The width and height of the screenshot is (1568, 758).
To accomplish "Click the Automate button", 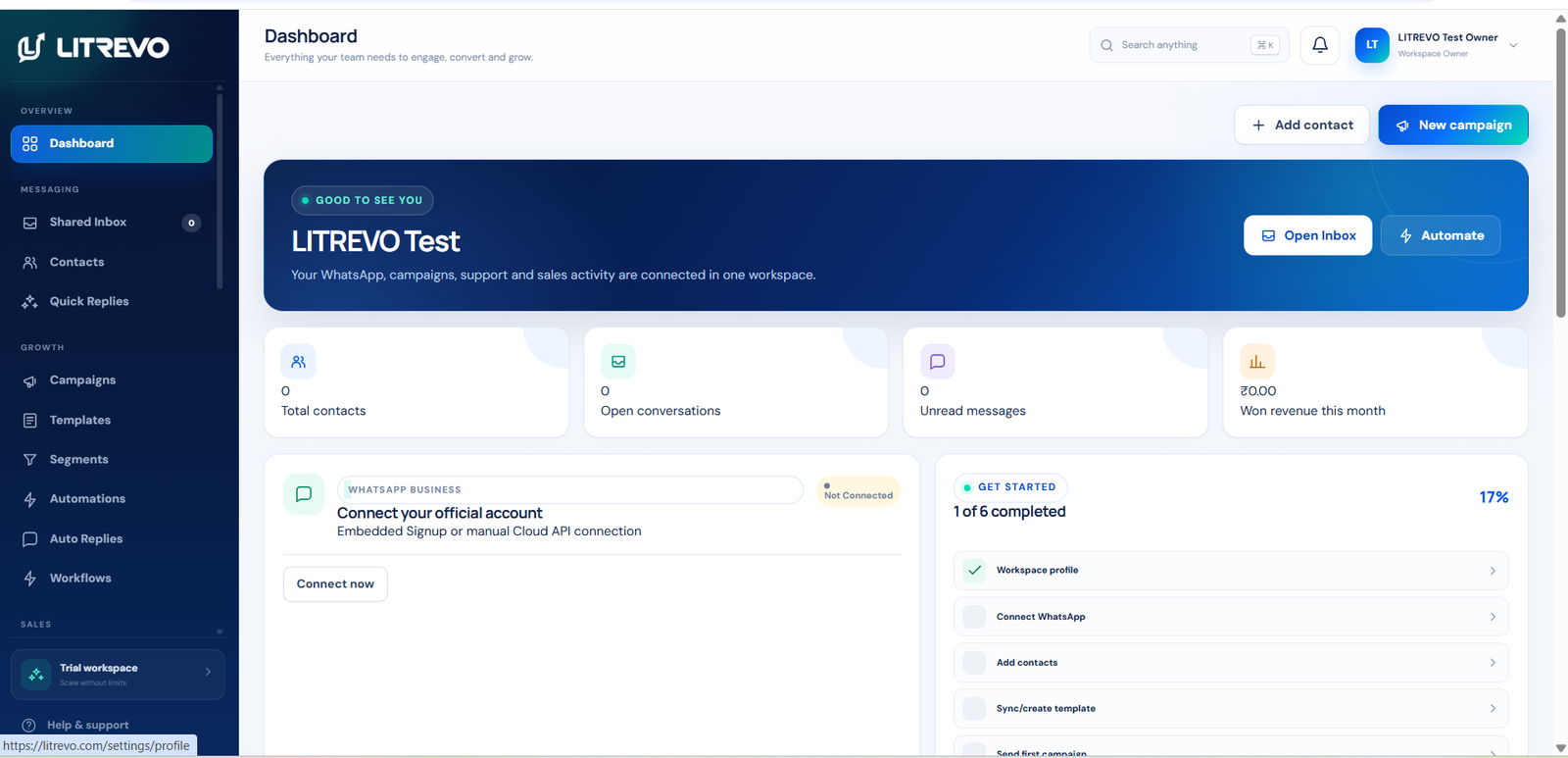I will pyautogui.click(x=1441, y=235).
